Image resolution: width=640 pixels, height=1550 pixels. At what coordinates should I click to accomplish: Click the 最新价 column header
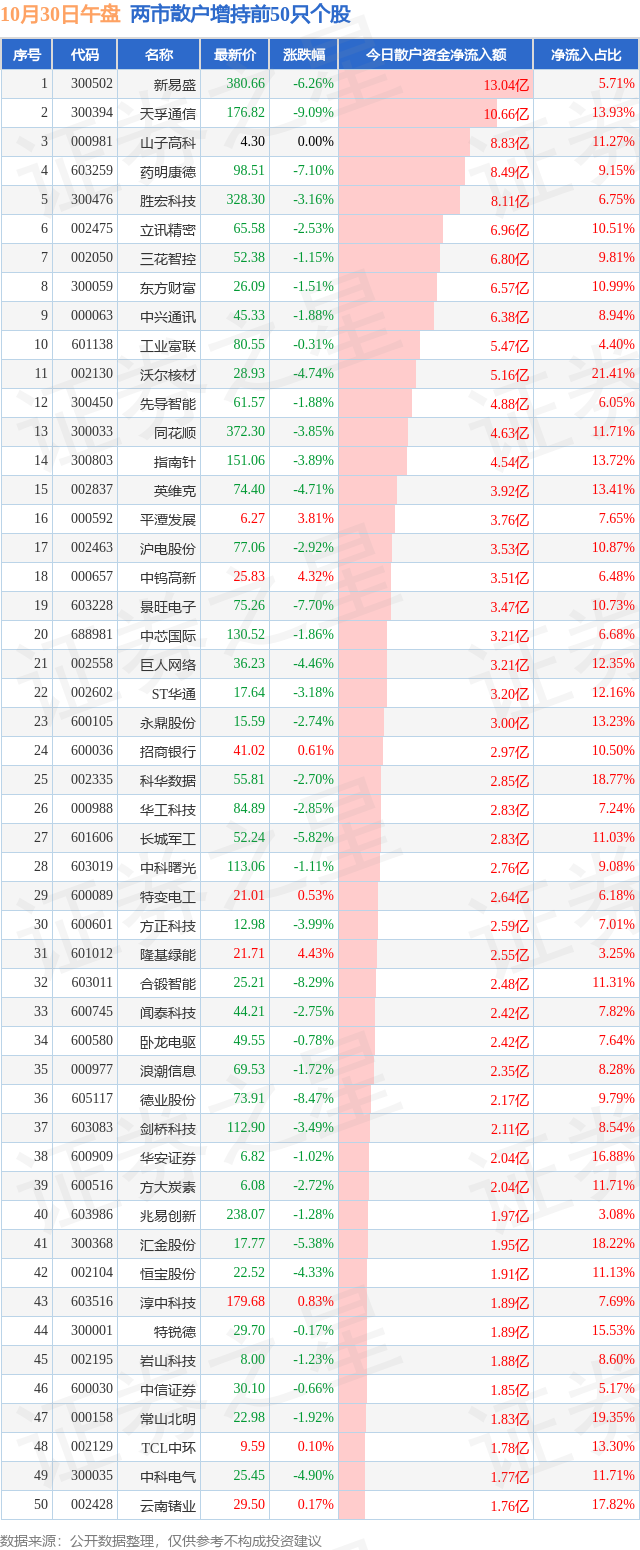coord(235,55)
